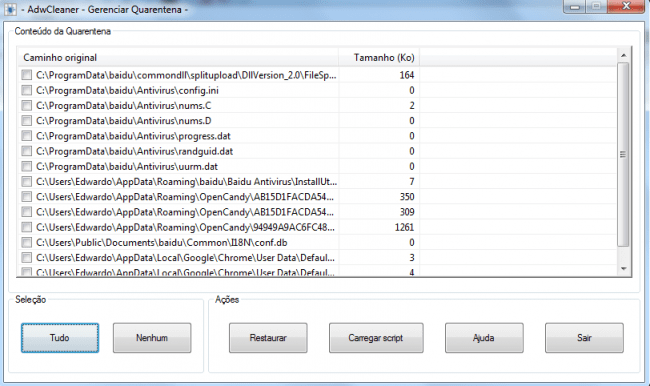Close the Gerenciar Quarentena window
The image size is (650, 386).
click(x=626, y=6)
